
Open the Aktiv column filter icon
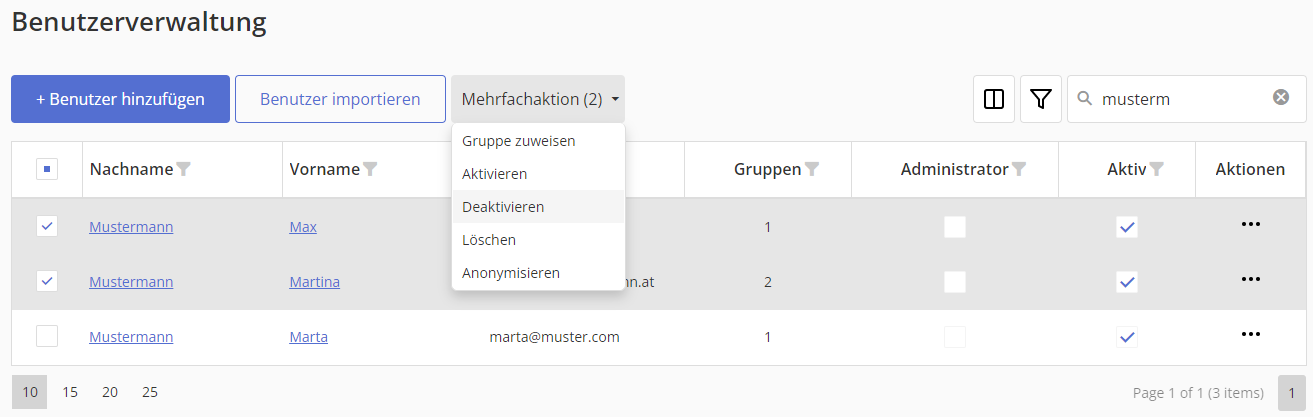(x=1157, y=170)
